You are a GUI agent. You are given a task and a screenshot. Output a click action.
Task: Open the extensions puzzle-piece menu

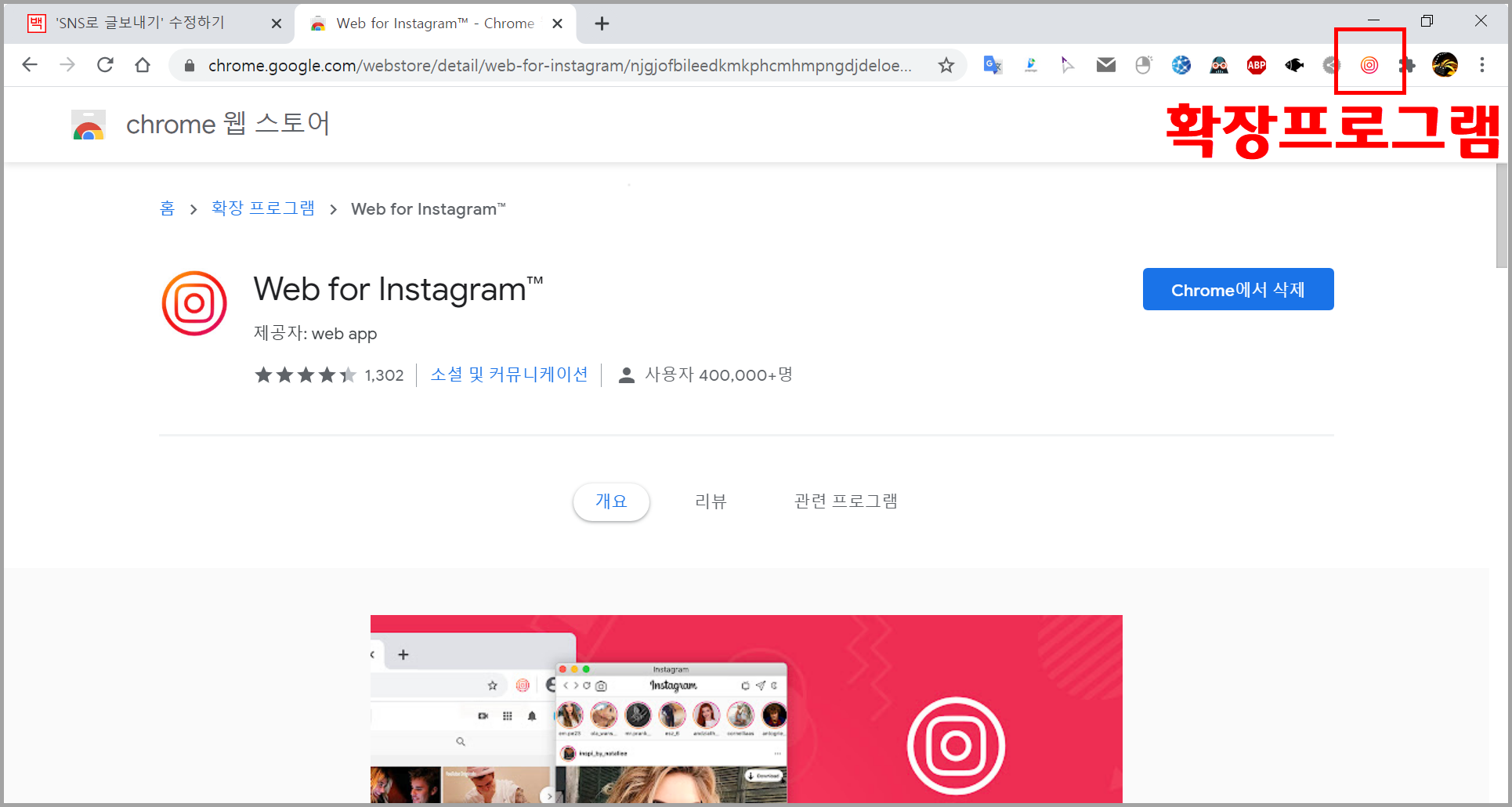point(1407,65)
